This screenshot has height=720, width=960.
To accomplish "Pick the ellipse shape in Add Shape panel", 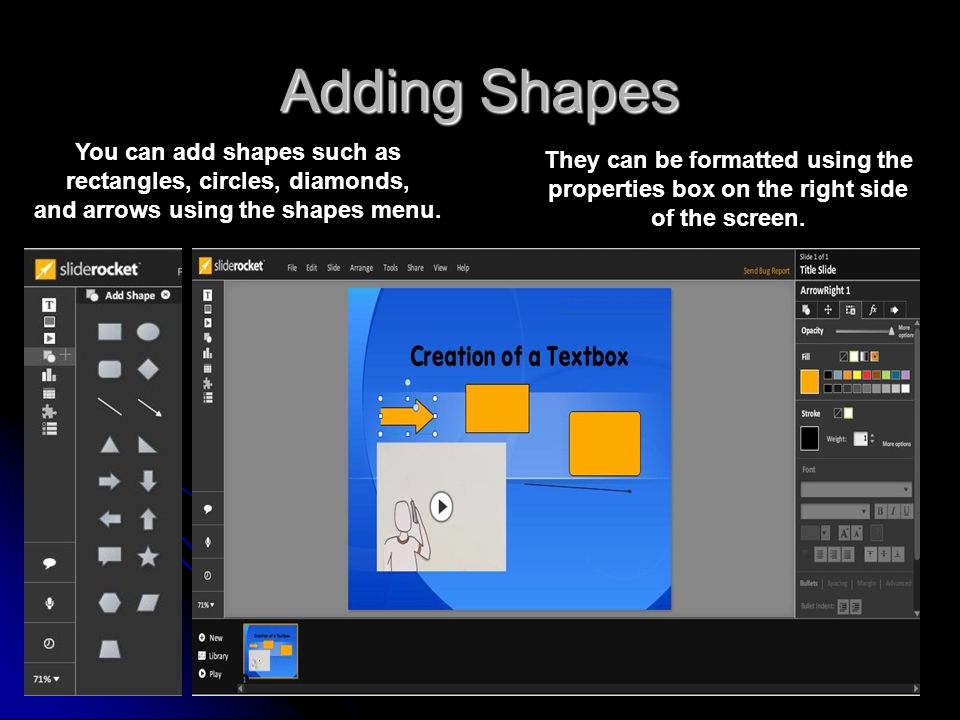I will click(x=148, y=332).
